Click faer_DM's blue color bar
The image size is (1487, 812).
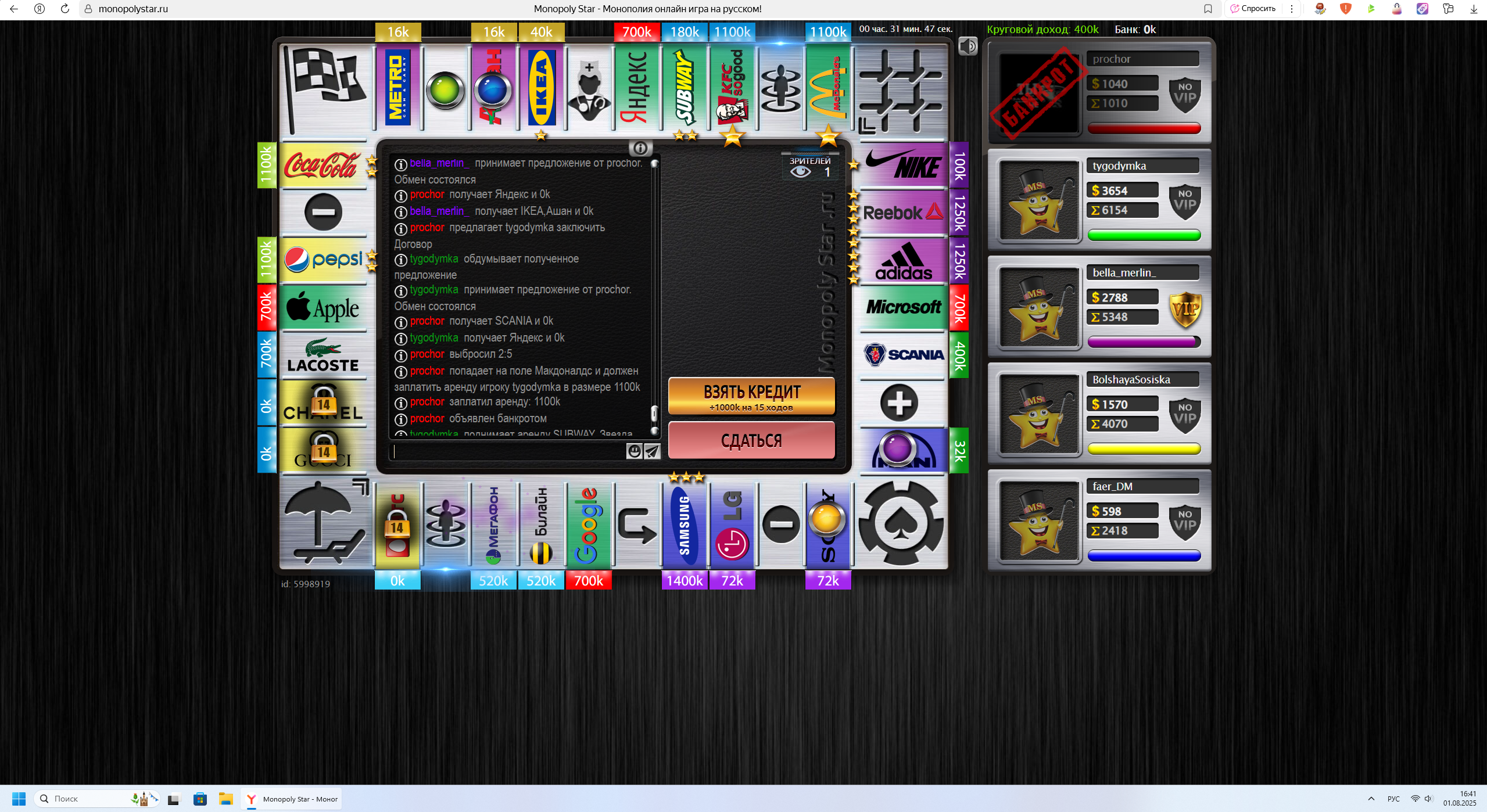click(1144, 555)
